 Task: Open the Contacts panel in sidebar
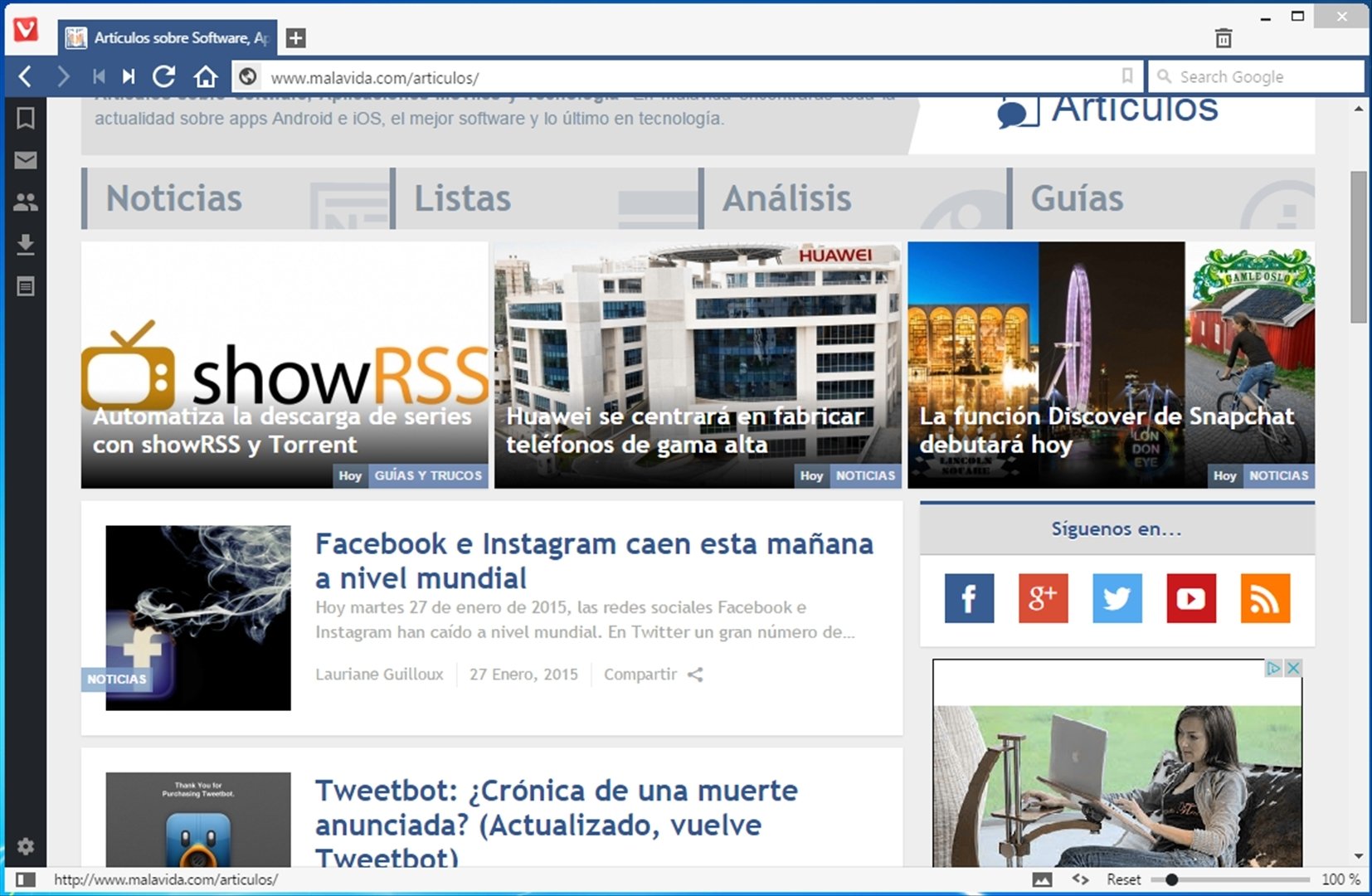click(x=26, y=202)
